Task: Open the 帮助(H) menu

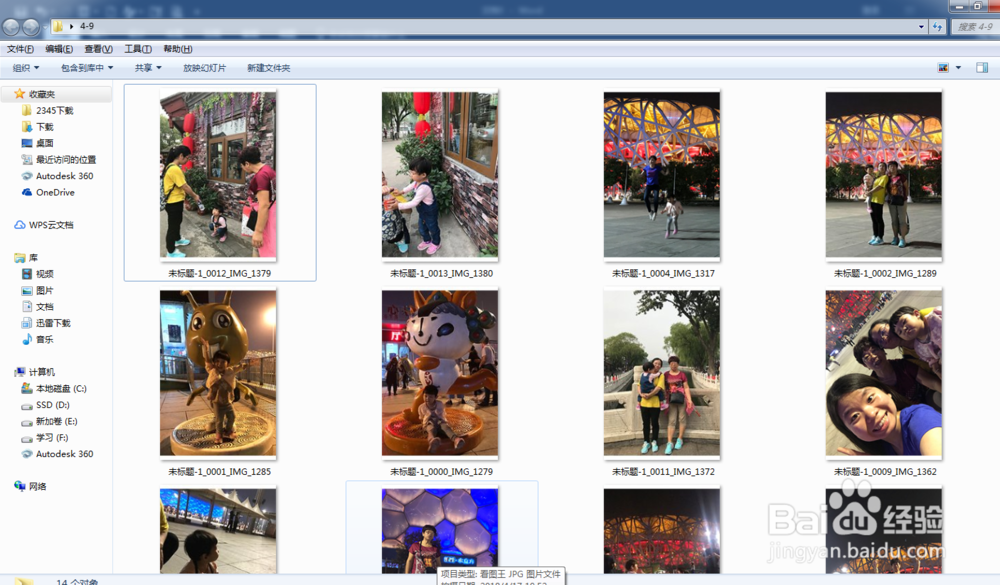Action: (178, 49)
